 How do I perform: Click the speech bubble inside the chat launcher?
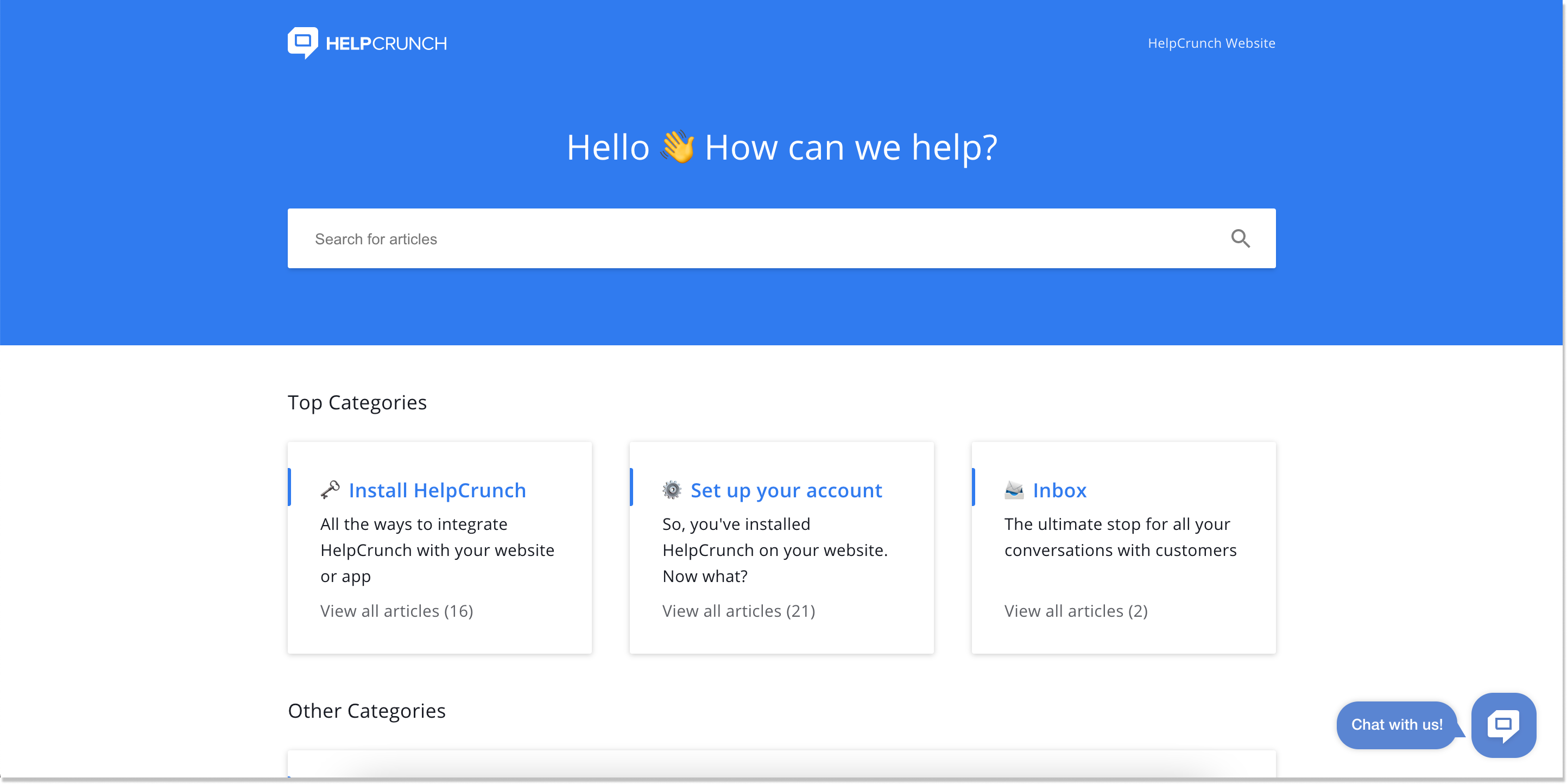click(1503, 724)
